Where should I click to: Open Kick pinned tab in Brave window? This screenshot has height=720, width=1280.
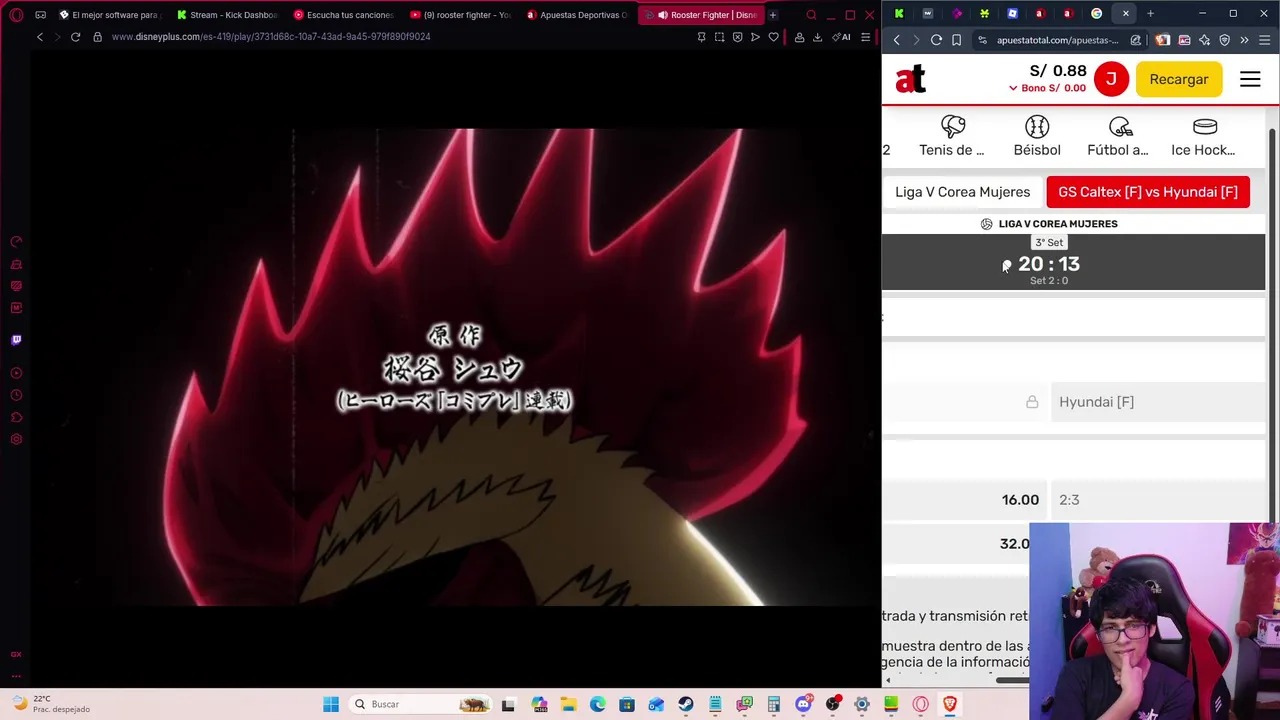pyautogui.click(x=899, y=13)
